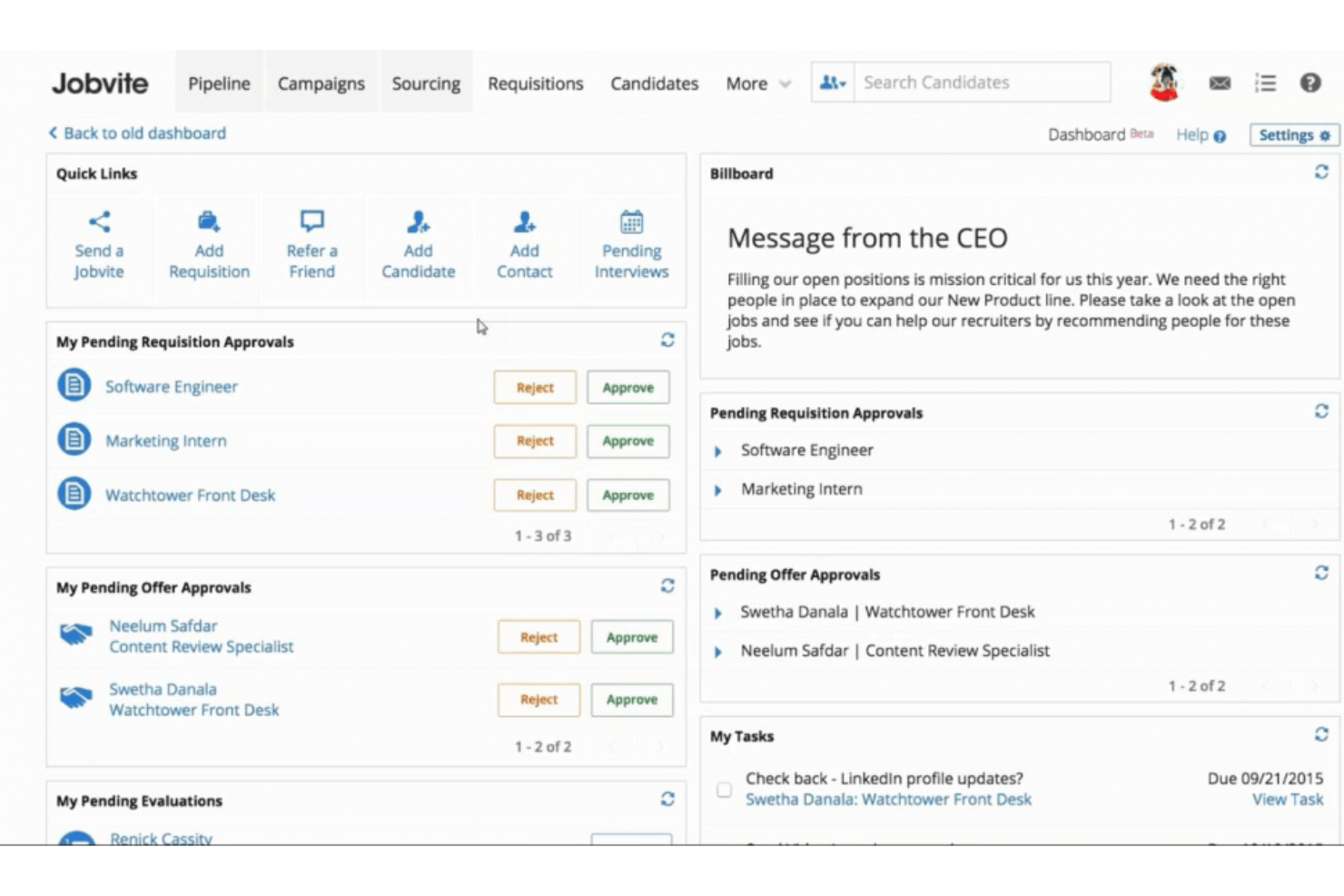Open Swetha Danala: Watchtower Front Desk task link
Image resolution: width=1344 pixels, height=896 pixels.
pyautogui.click(x=888, y=800)
